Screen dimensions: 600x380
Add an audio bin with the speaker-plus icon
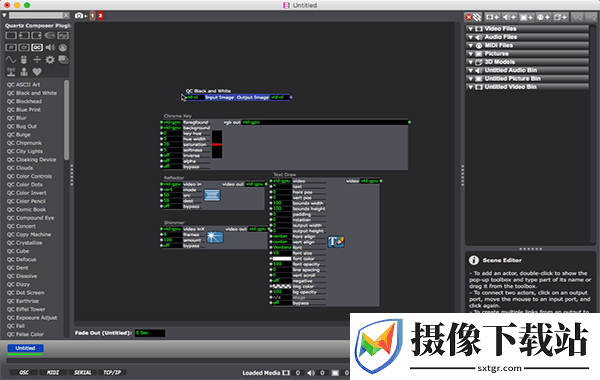(x=509, y=17)
